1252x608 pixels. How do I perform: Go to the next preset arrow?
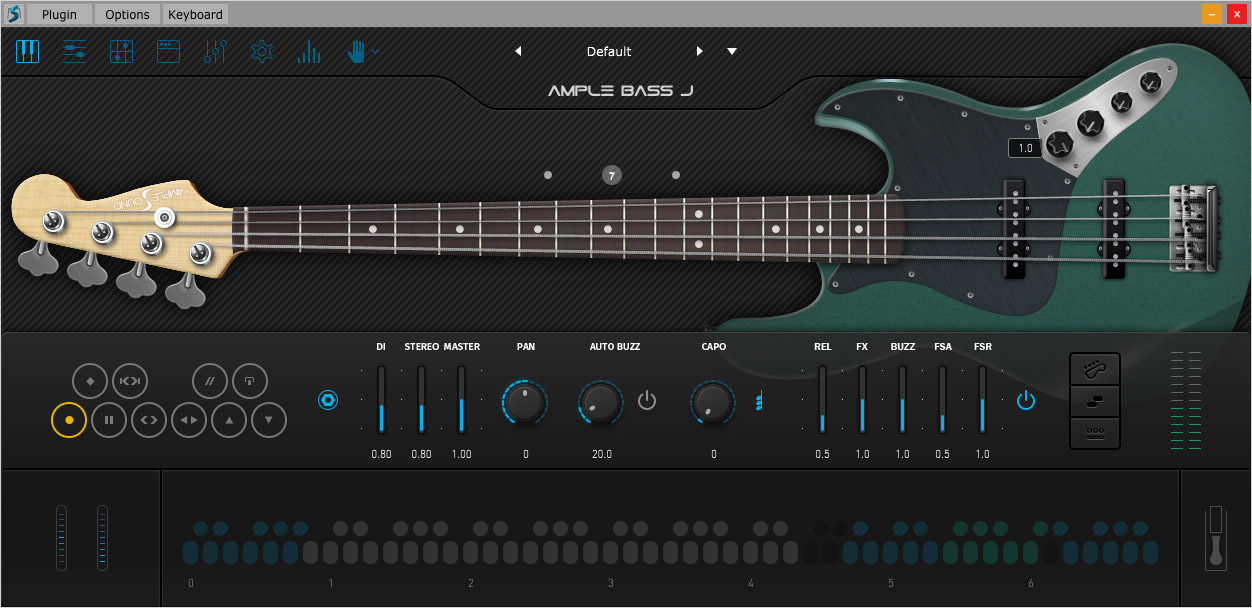[699, 51]
